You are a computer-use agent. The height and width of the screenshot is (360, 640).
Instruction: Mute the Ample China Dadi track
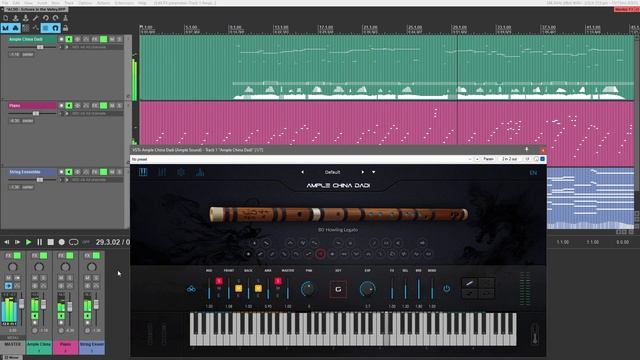(x=112, y=39)
